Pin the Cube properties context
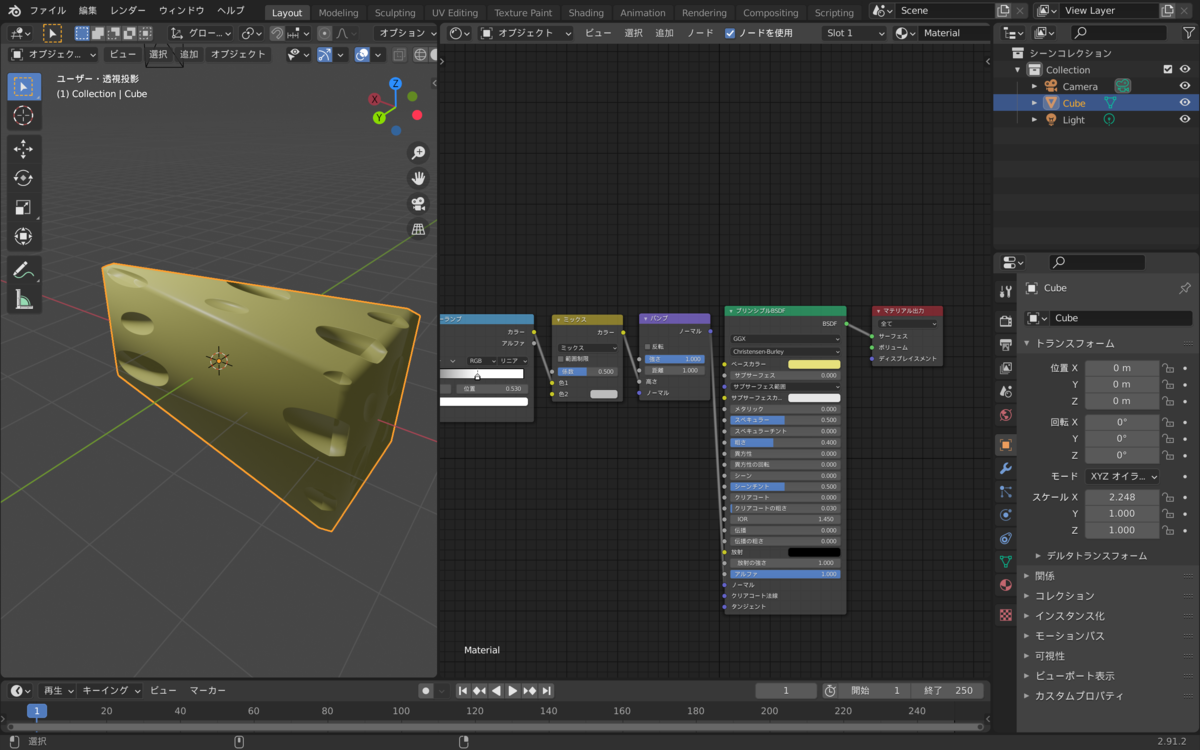Screen dimensions: 1200x750 (x=1186, y=288)
